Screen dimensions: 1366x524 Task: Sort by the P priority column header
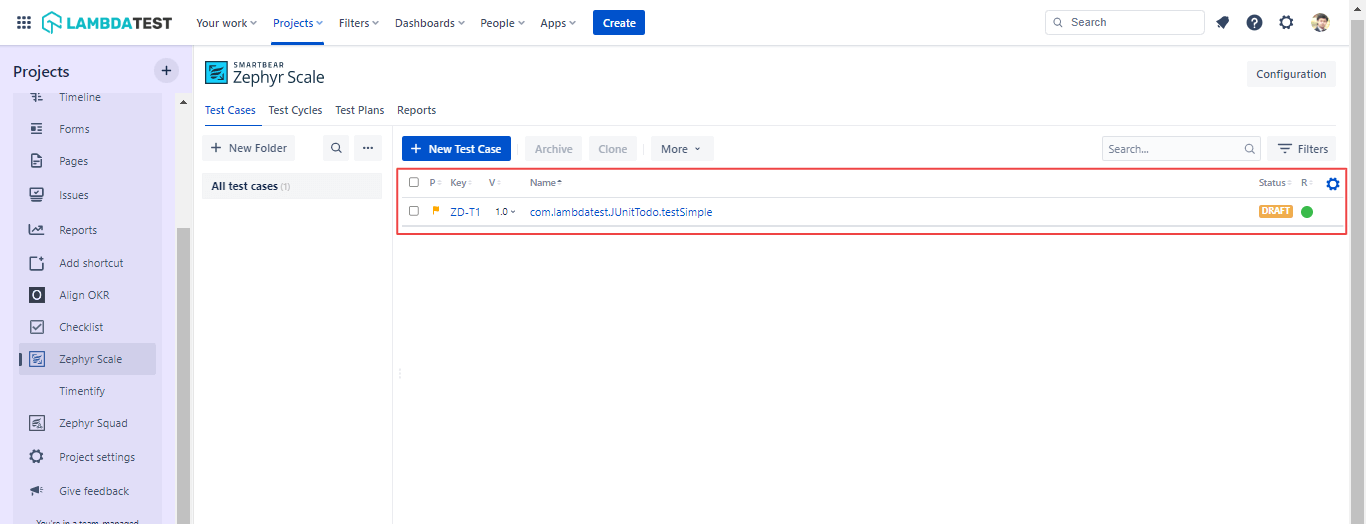[435, 182]
